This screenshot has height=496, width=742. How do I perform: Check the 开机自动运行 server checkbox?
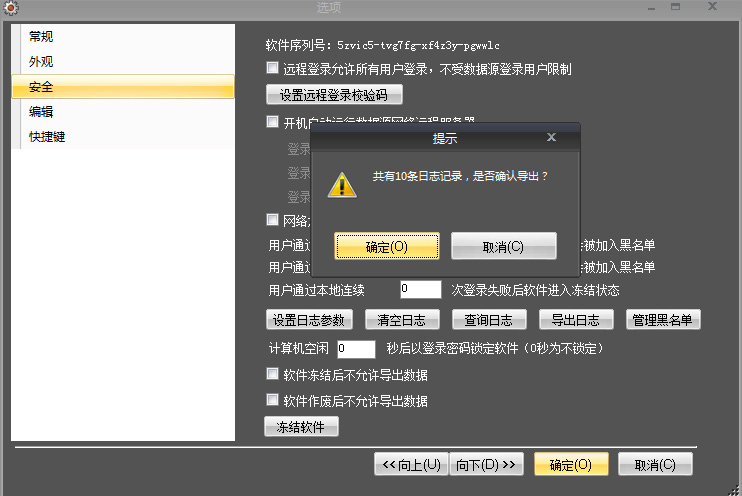272,122
